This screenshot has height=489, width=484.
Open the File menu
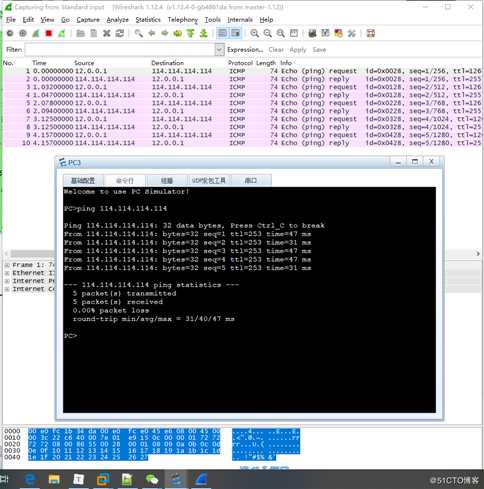click(x=11, y=20)
